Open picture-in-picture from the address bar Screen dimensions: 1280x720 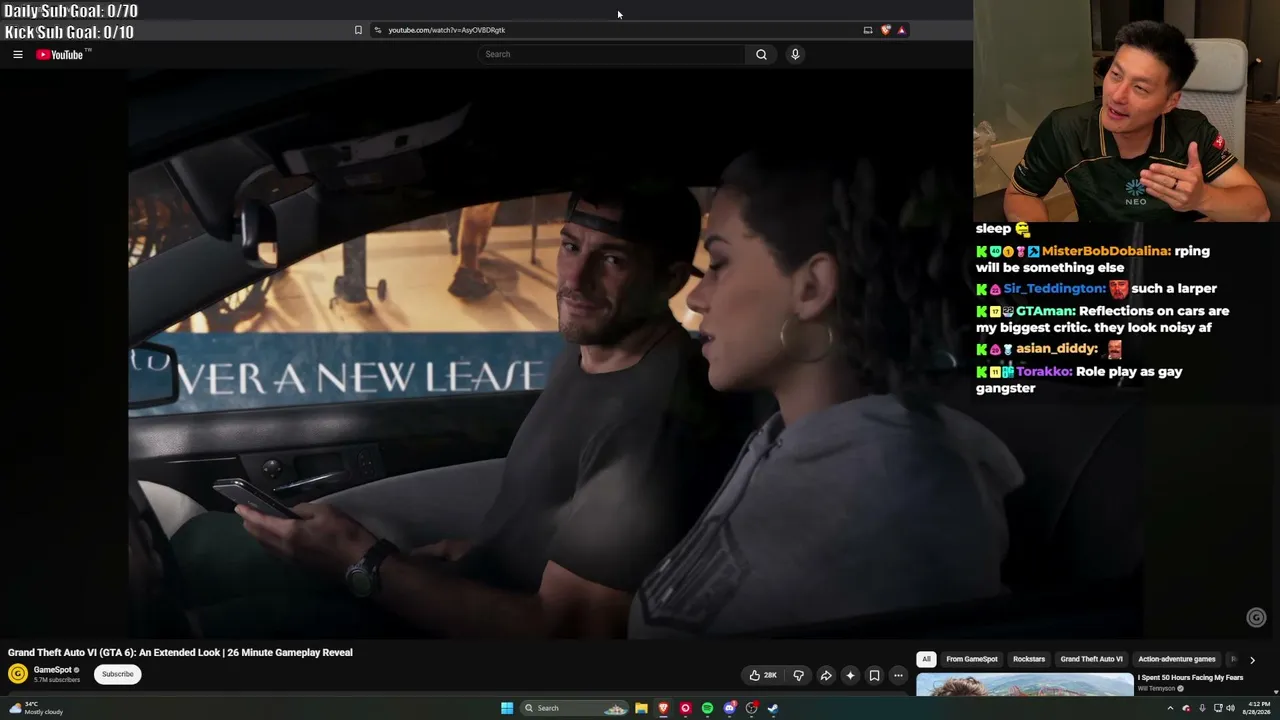coord(868,30)
